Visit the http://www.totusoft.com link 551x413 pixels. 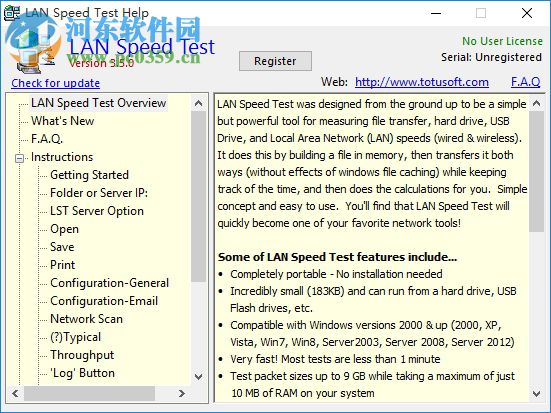pos(422,82)
